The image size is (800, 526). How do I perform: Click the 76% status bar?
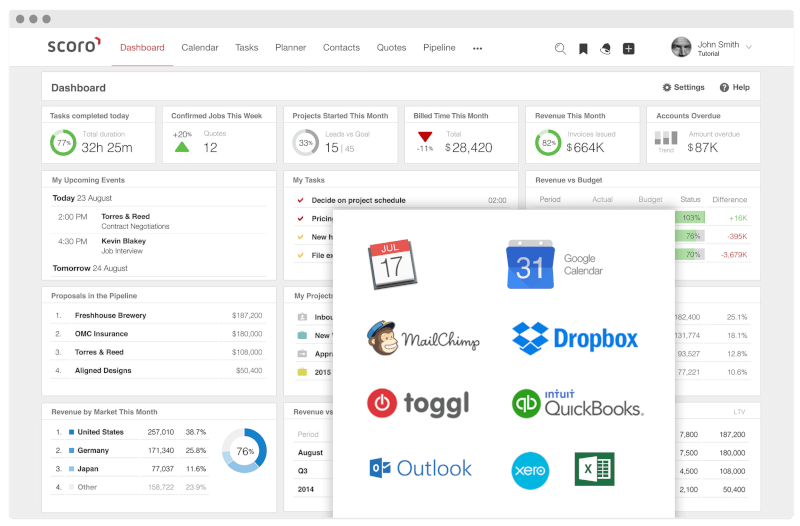point(690,236)
